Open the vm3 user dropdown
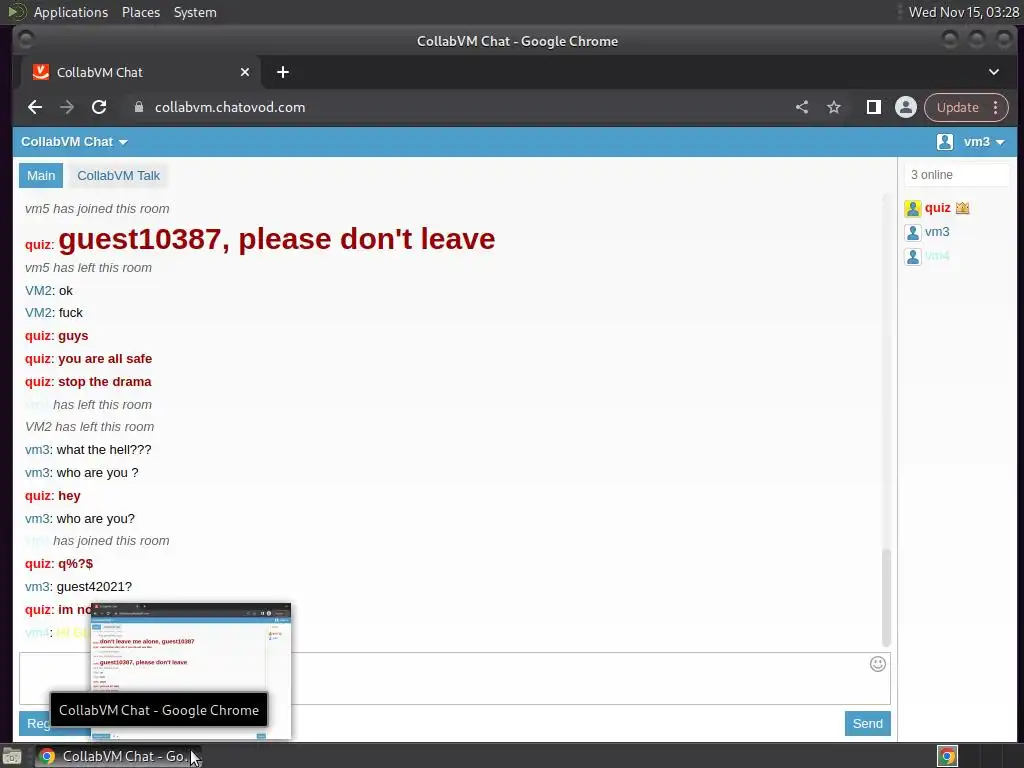The height and width of the screenshot is (768, 1024). pyautogui.click(x=984, y=142)
